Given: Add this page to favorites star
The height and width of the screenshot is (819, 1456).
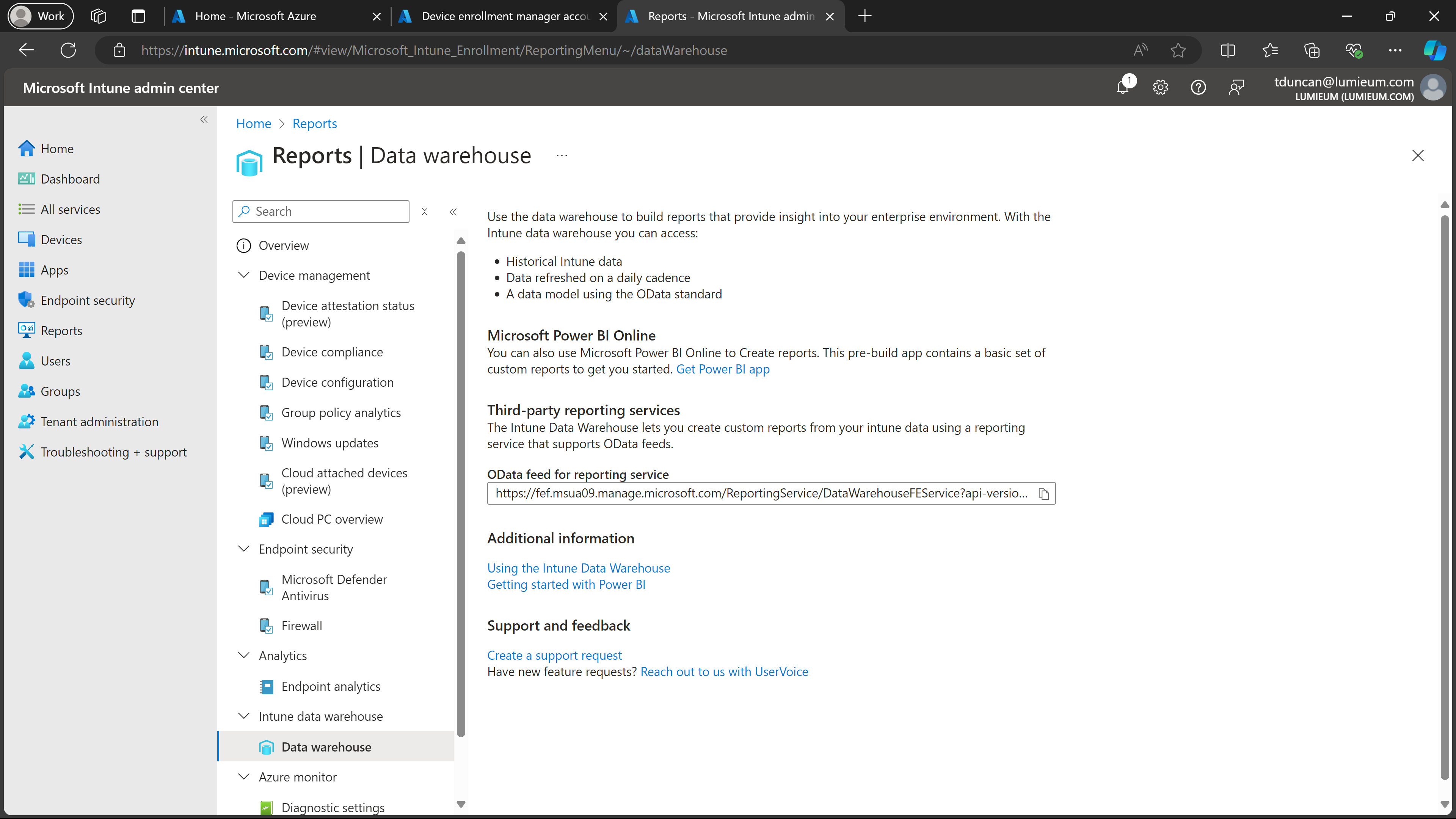Looking at the screenshot, I should point(1178,50).
